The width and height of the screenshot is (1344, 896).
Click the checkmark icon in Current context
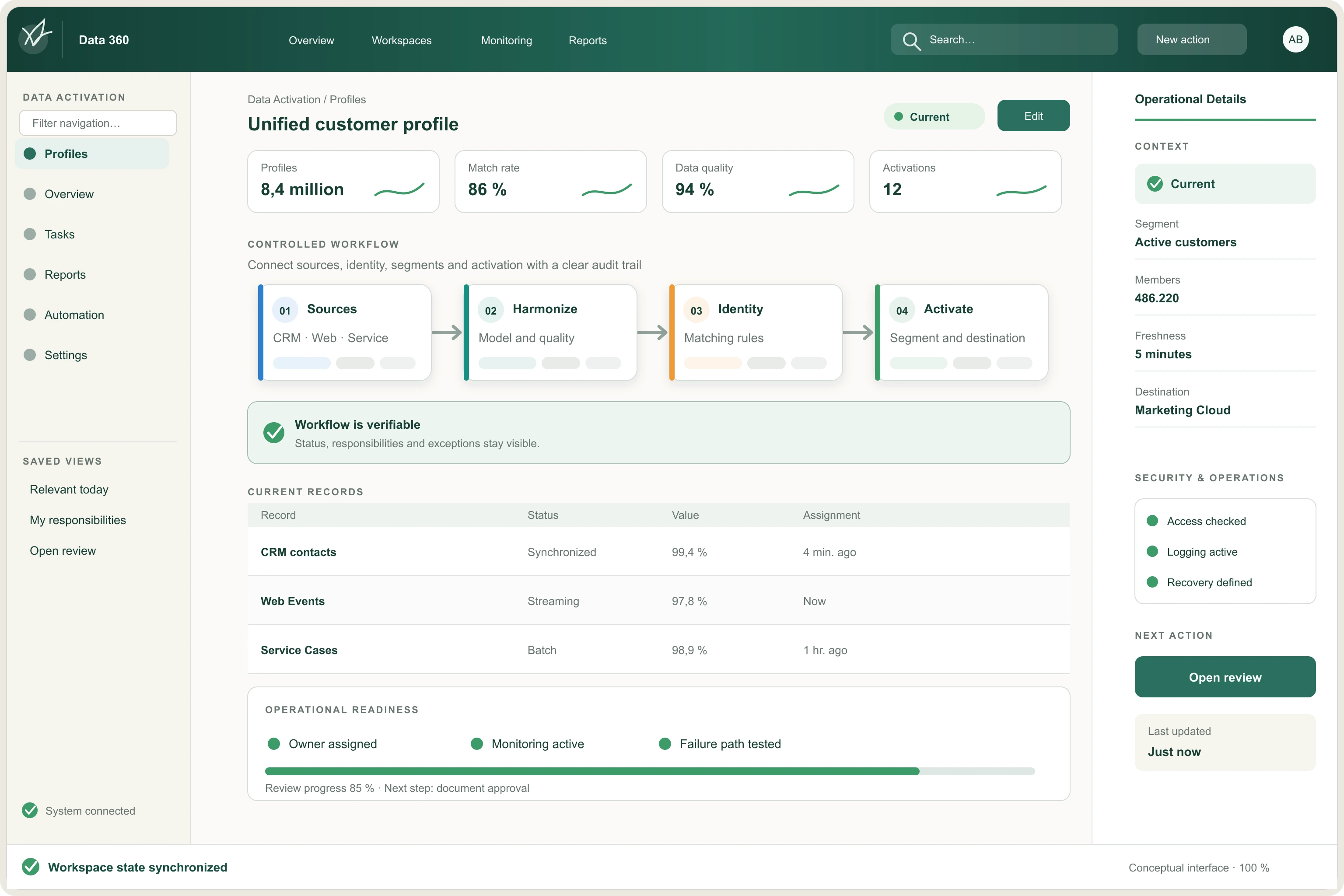(x=1155, y=183)
